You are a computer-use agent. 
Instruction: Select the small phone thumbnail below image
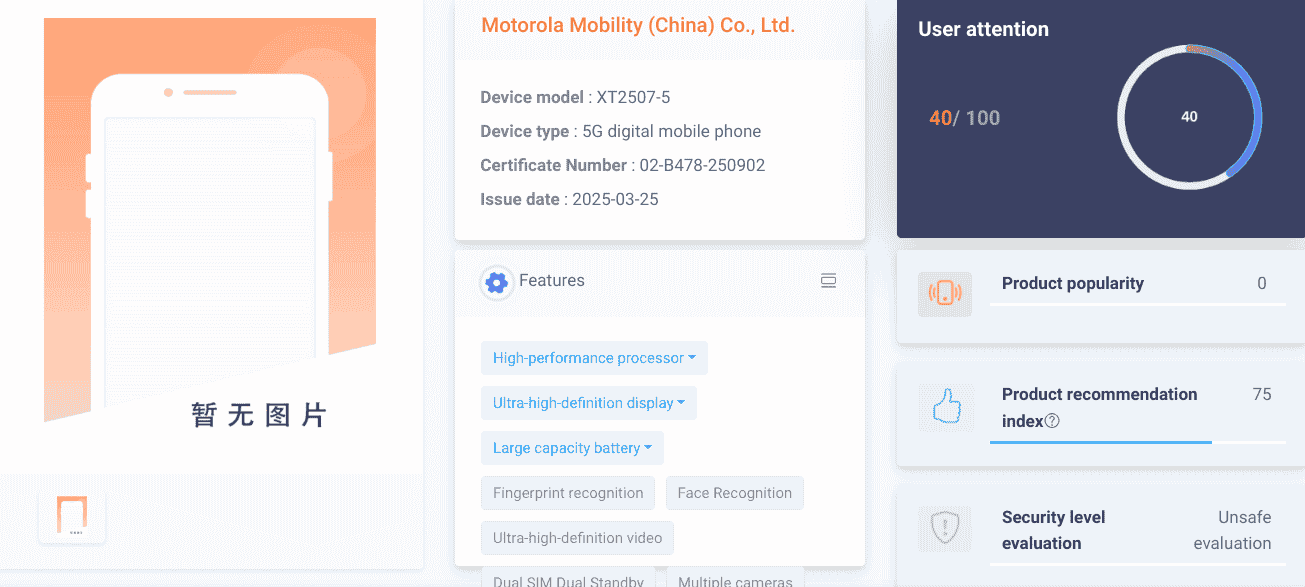tap(71, 516)
